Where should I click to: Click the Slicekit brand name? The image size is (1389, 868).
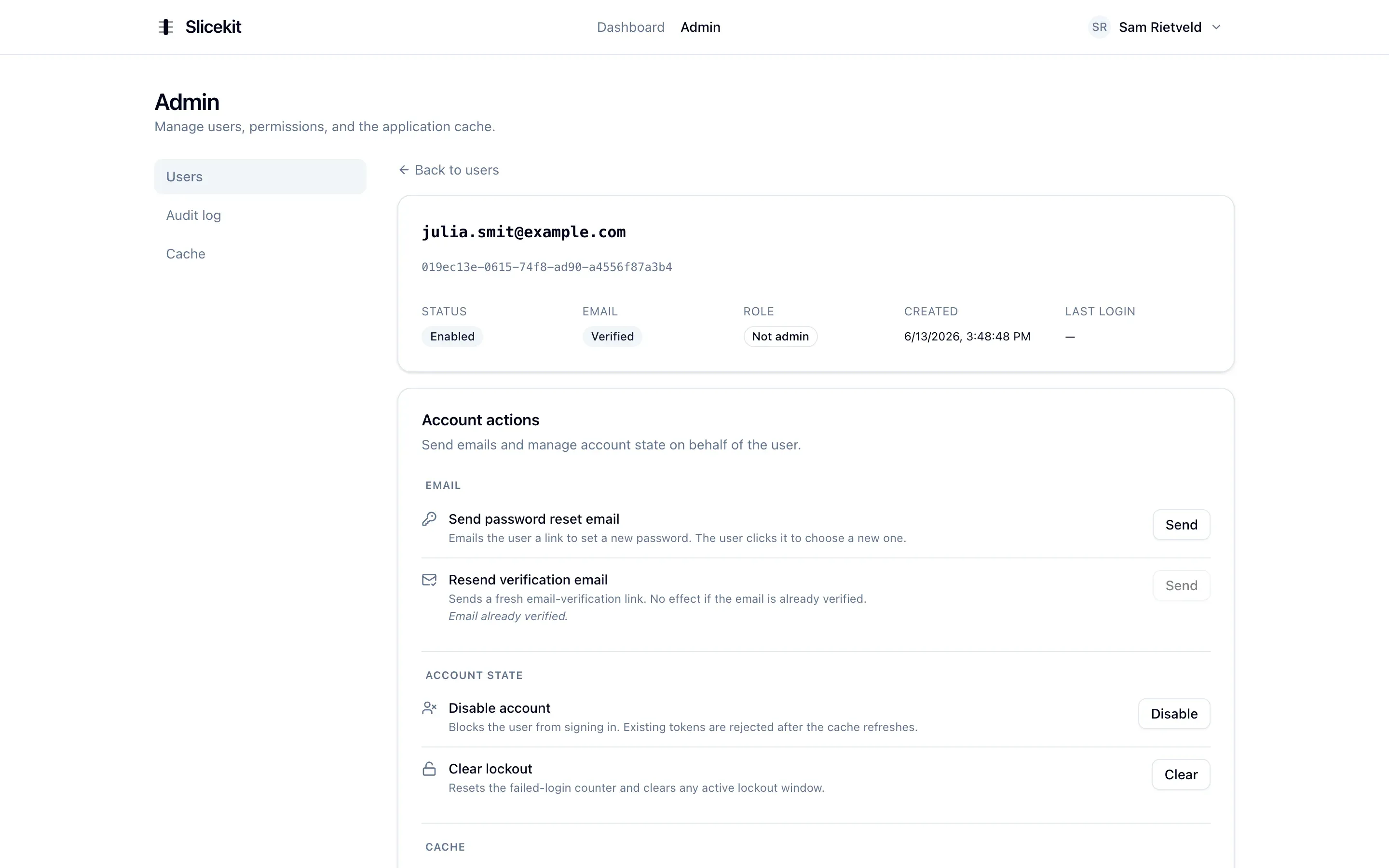(x=213, y=27)
